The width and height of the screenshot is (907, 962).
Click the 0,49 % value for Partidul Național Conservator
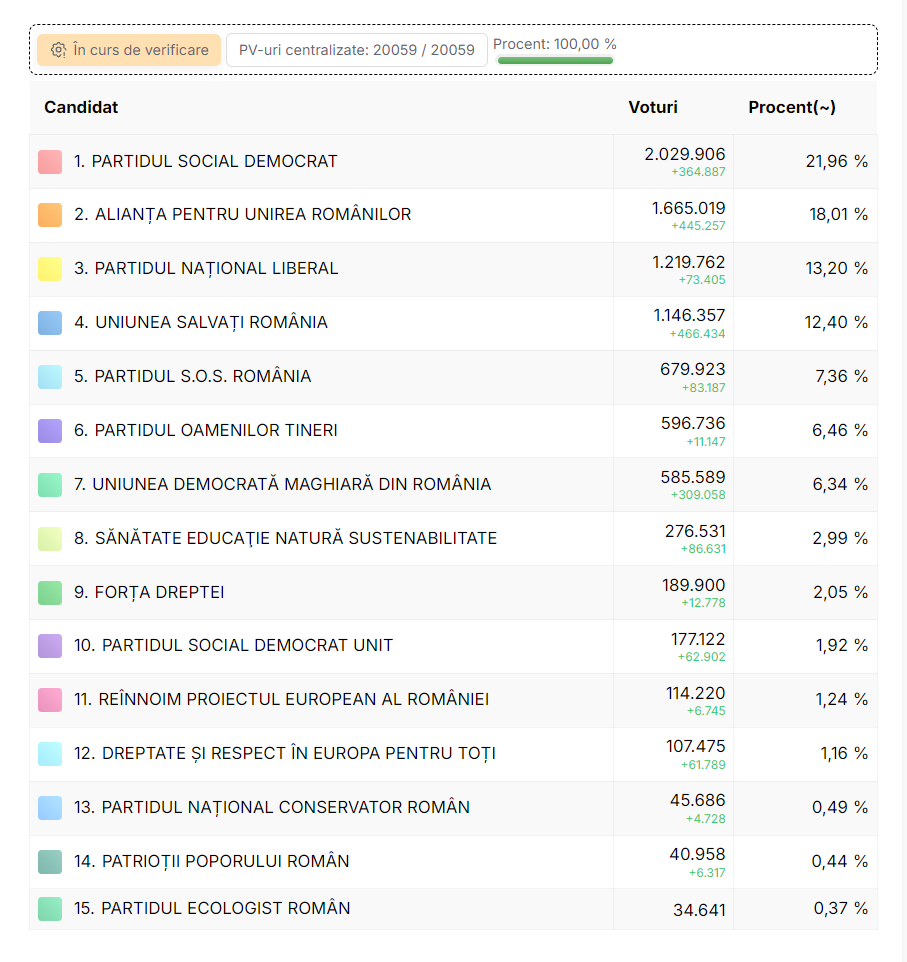tap(839, 808)
